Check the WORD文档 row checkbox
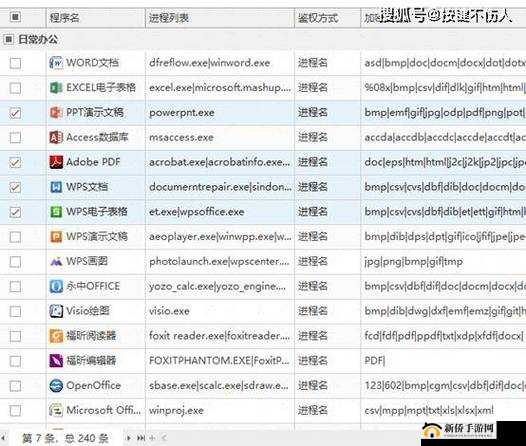The image size is (526, 446). [x=15, y=63]
